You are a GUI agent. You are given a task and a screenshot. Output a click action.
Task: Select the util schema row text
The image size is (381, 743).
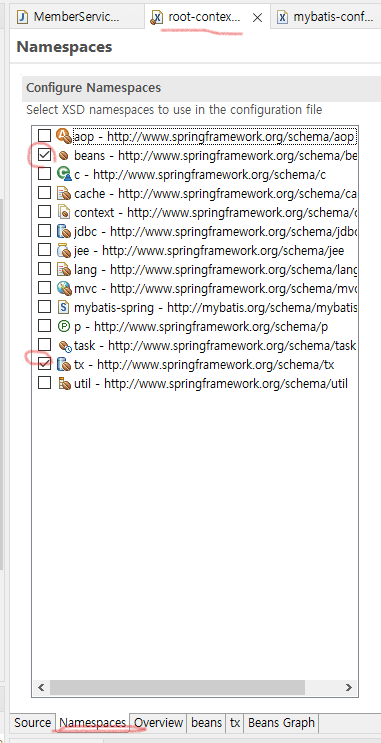(x=211, y=383)
